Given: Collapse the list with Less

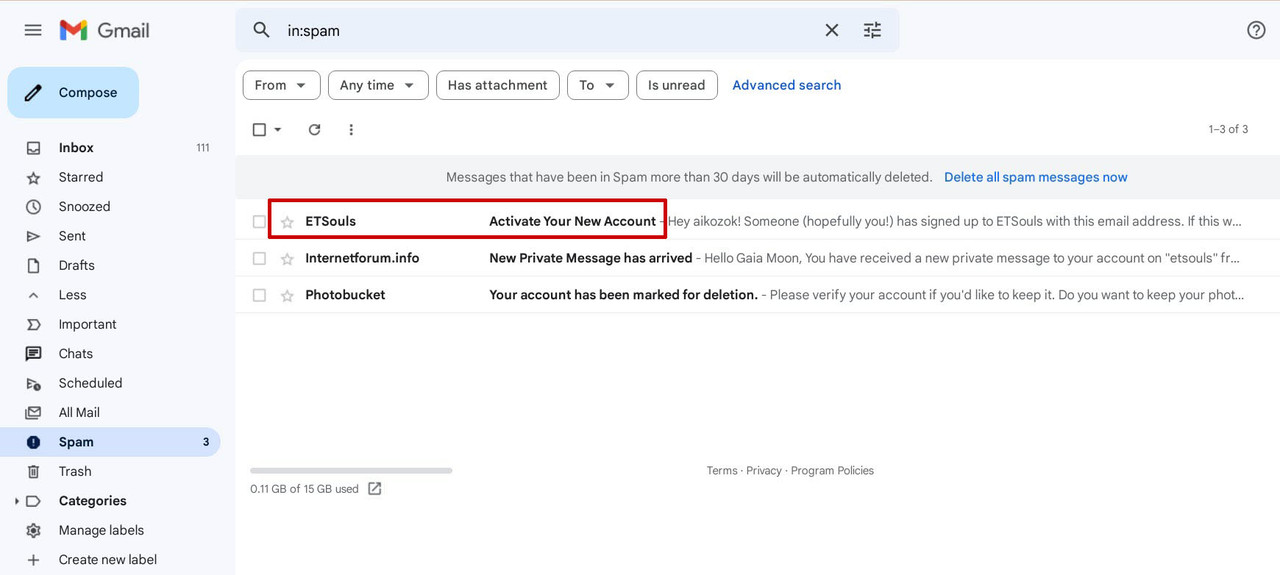Looking at the screenshot, I should (110, 295).
